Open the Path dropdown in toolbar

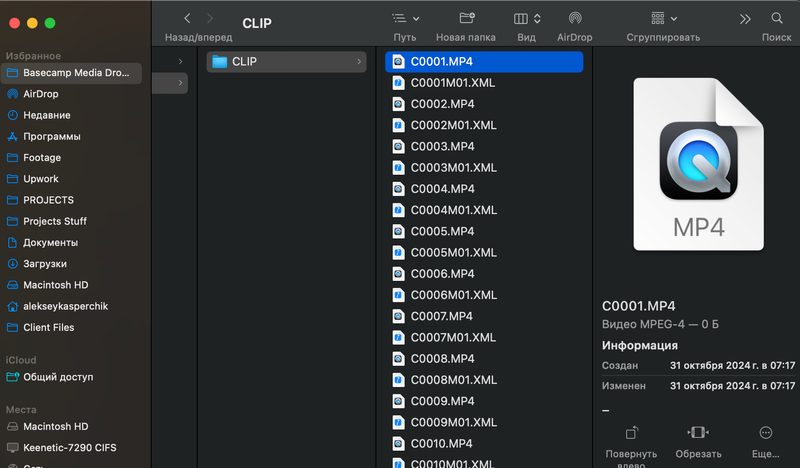[405, 18]
